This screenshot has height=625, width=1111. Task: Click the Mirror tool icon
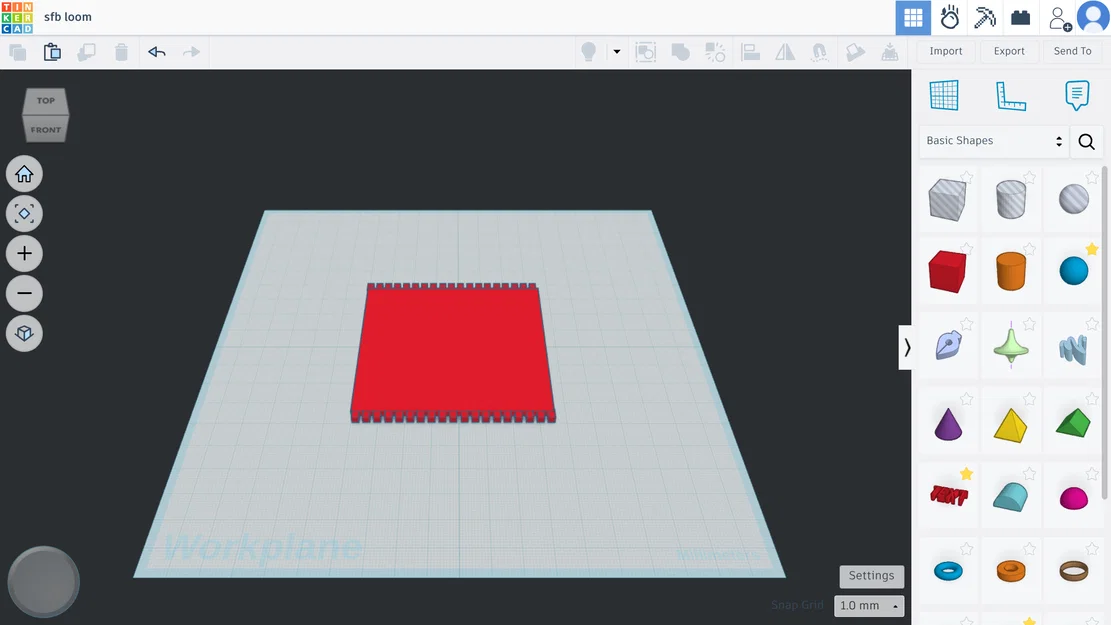pos(785,52)
